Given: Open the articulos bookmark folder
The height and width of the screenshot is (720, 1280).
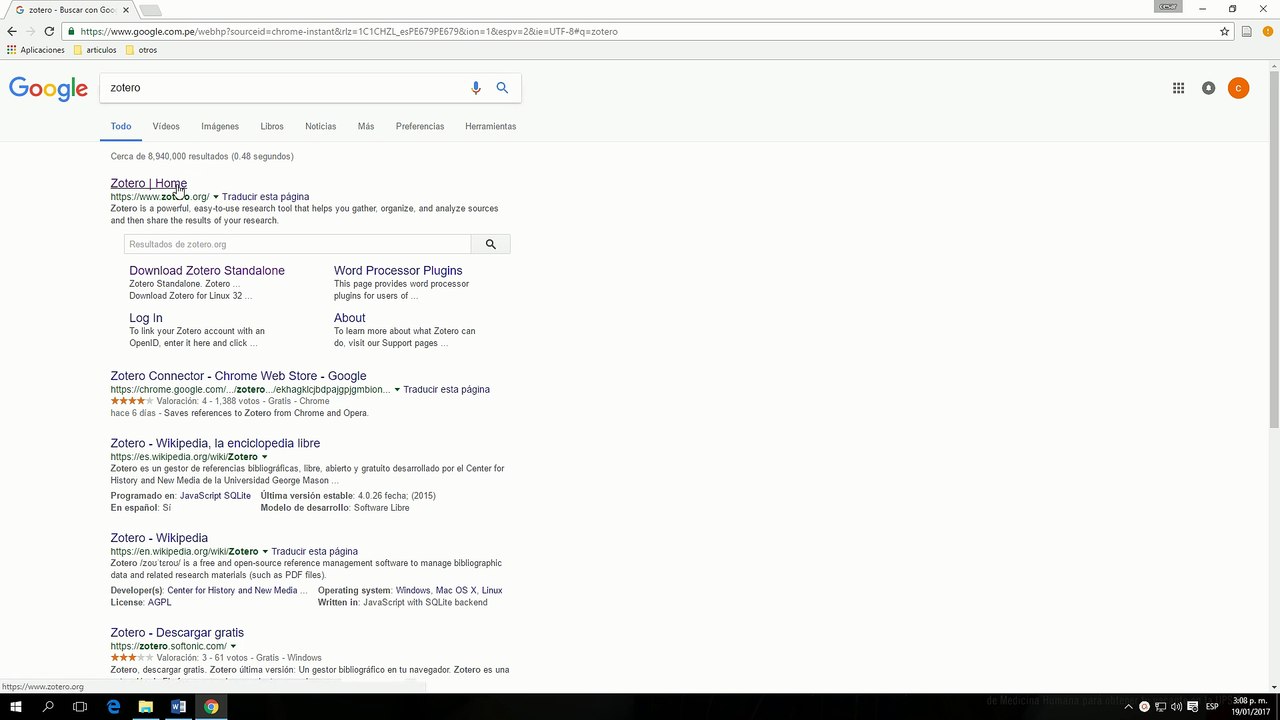Looking at the screenshot, I should pos(95,50).
